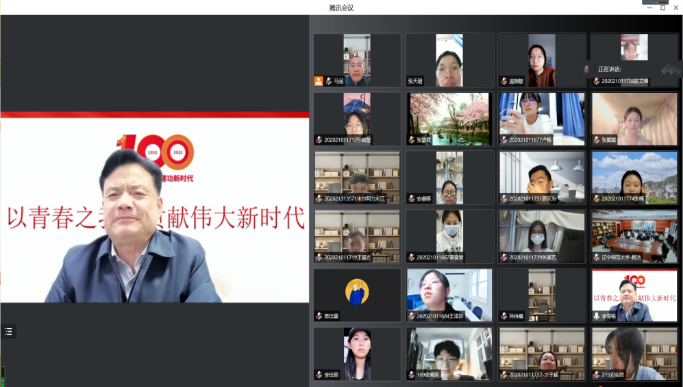683x387 pixels.
Task: Select the tile of the girl wearing a black cap
Action: pyautogui.click(x=357, y=354)
